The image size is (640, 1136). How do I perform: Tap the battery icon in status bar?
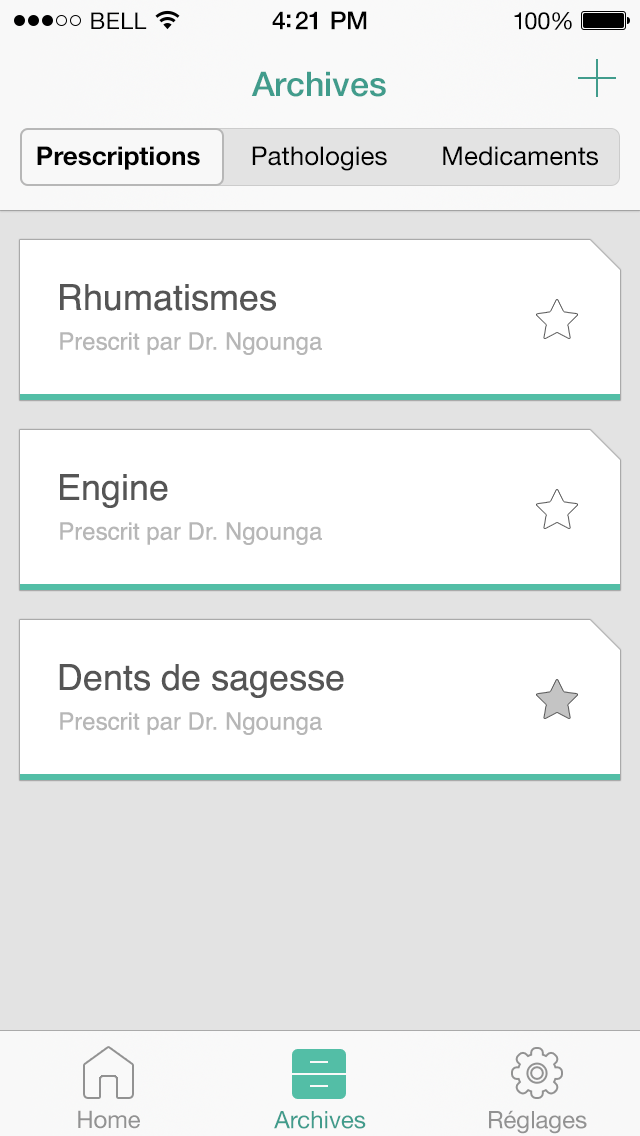(x=604, y=20)
